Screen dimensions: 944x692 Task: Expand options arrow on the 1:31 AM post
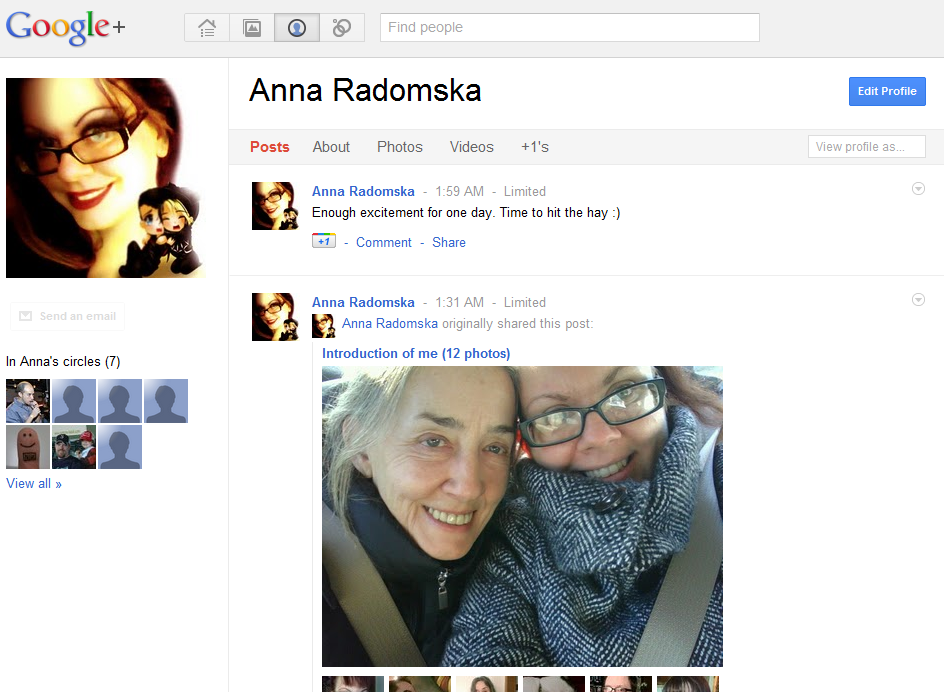click(918, 300)
